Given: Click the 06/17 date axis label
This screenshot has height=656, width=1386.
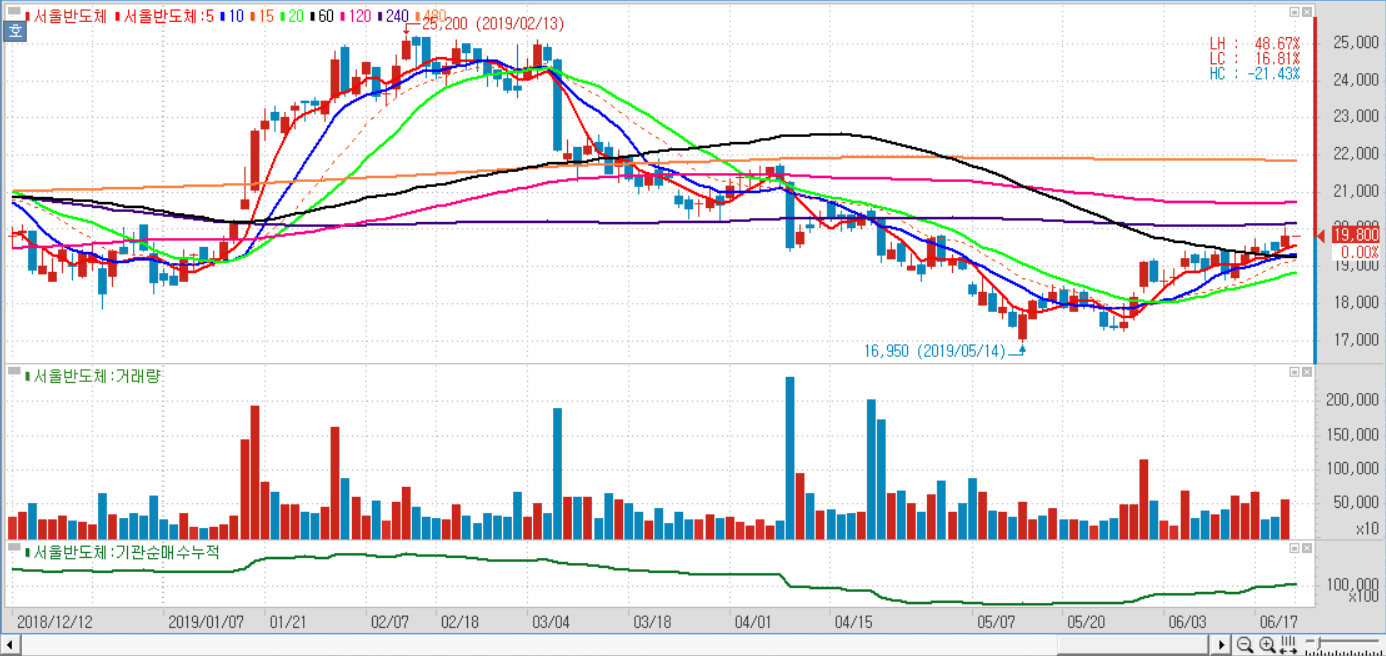Looking at the screenshot, I should pyautogui.click(x=1277, y=621).
